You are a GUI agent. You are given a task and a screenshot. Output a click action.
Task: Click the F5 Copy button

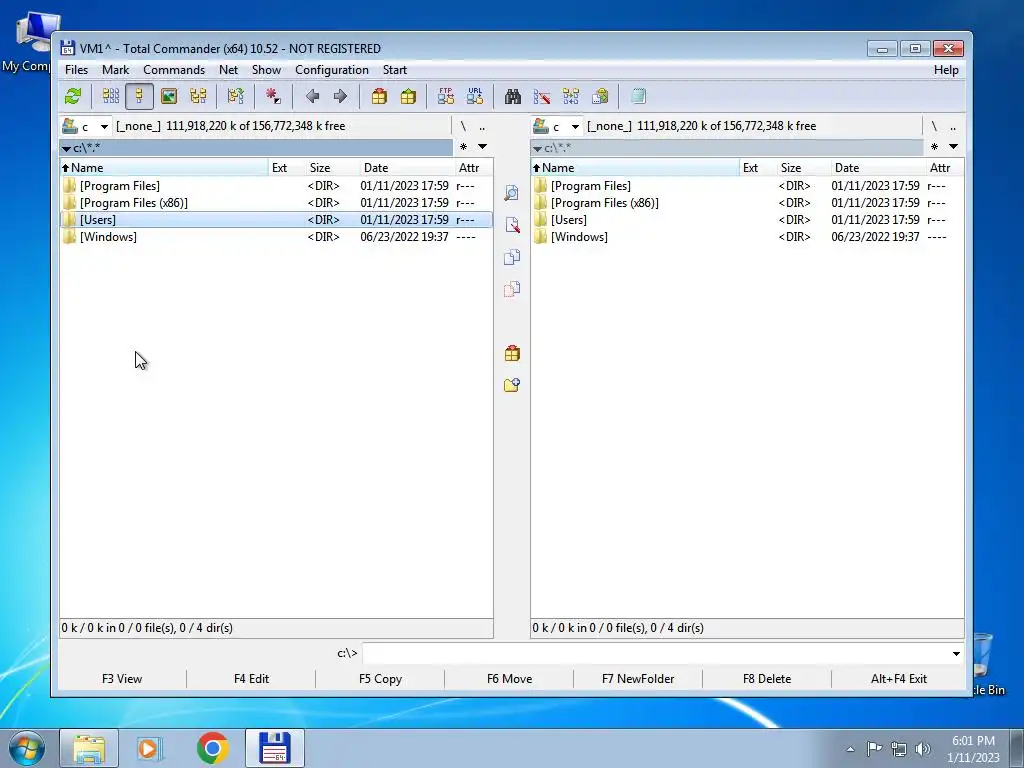[380, 679]
